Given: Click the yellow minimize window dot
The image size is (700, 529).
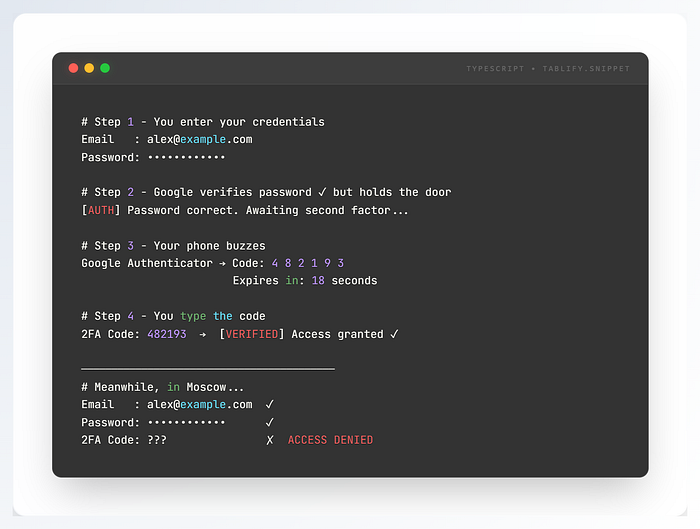Looking at the screenshot, I should click(89, 68).
